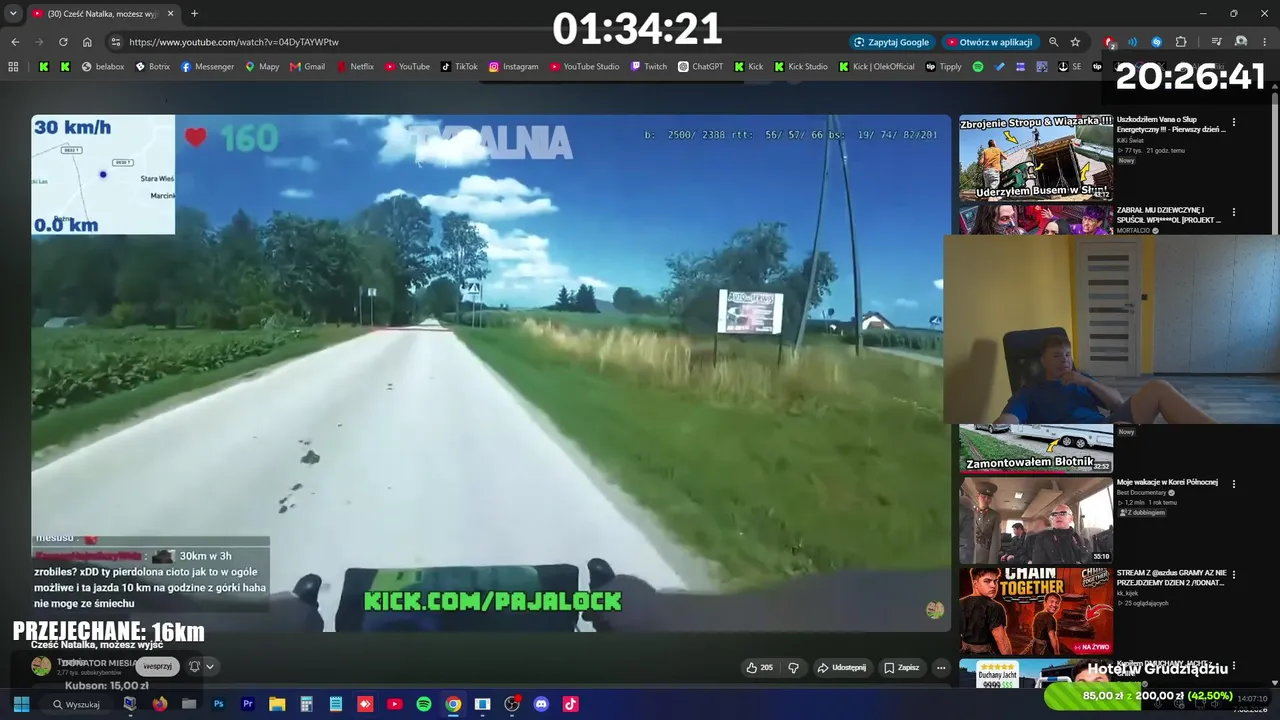Open the Chrome extensions puzzle icon
Image resolution: width=1280 pixels, height=720 pixels.
[x=1181, y=42]
